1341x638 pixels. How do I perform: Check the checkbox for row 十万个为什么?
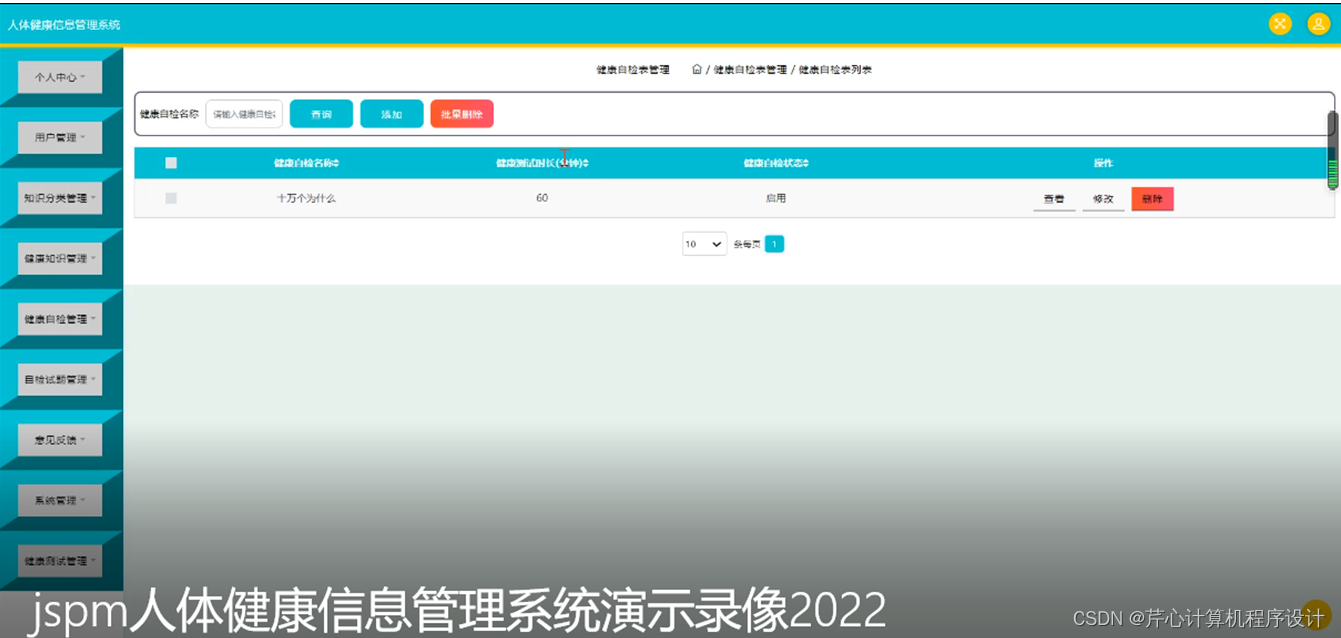pyautogui.click(x=171, y=198)
